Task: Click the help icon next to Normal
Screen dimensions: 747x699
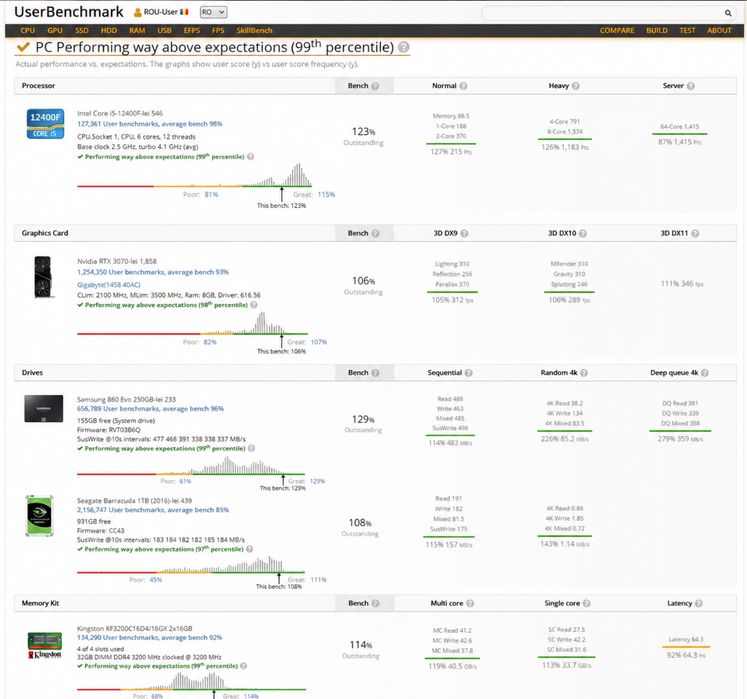Action: (x=463, y=86)
